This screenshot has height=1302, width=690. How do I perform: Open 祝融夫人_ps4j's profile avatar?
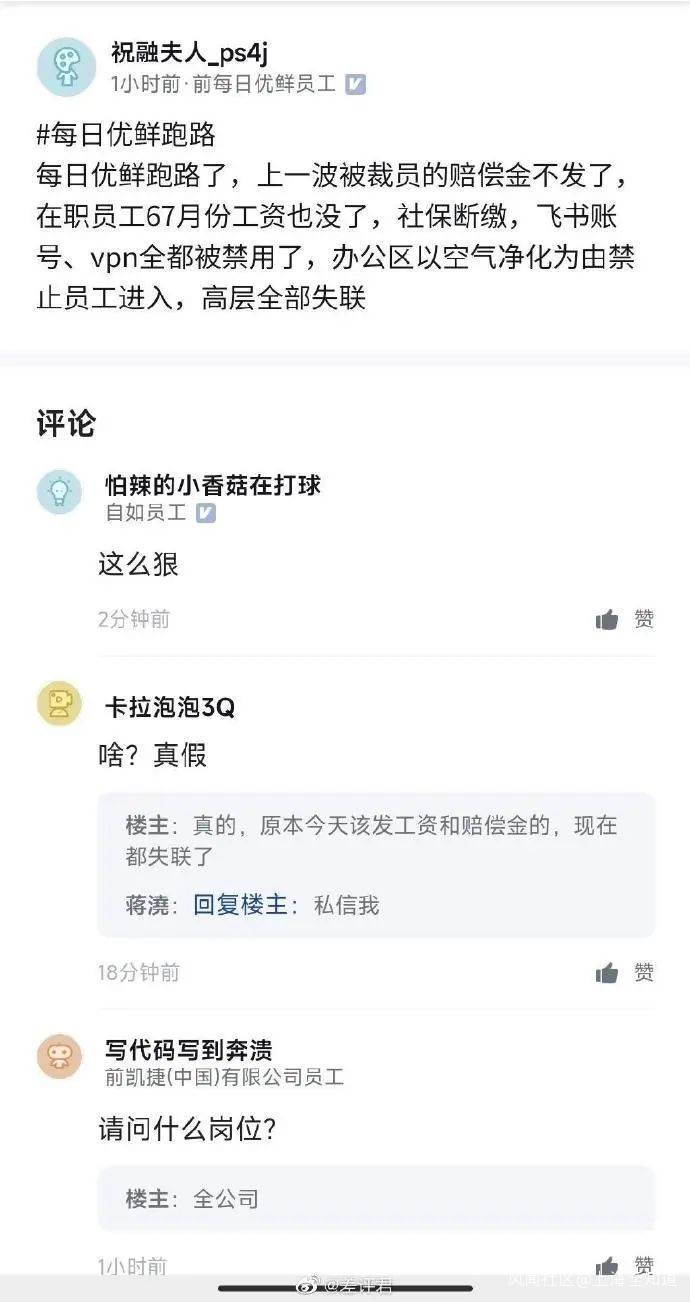point(66,67)
